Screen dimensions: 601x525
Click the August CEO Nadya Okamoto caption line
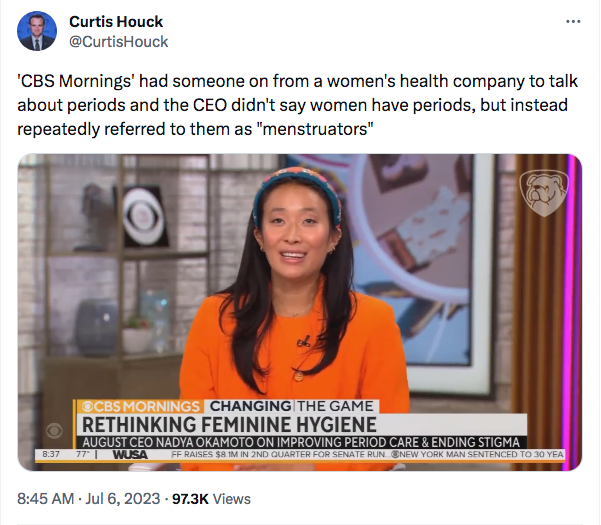coord(300,442)
